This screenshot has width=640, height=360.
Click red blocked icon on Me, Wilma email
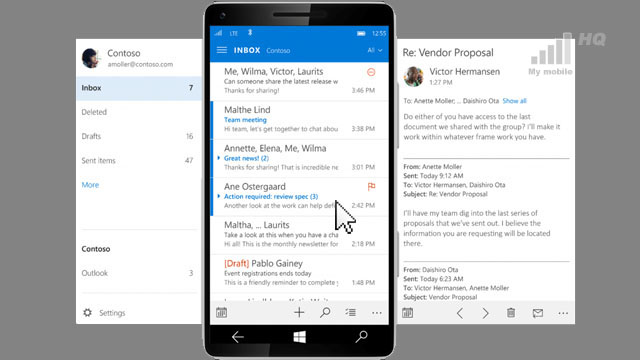tap(371, 72)
